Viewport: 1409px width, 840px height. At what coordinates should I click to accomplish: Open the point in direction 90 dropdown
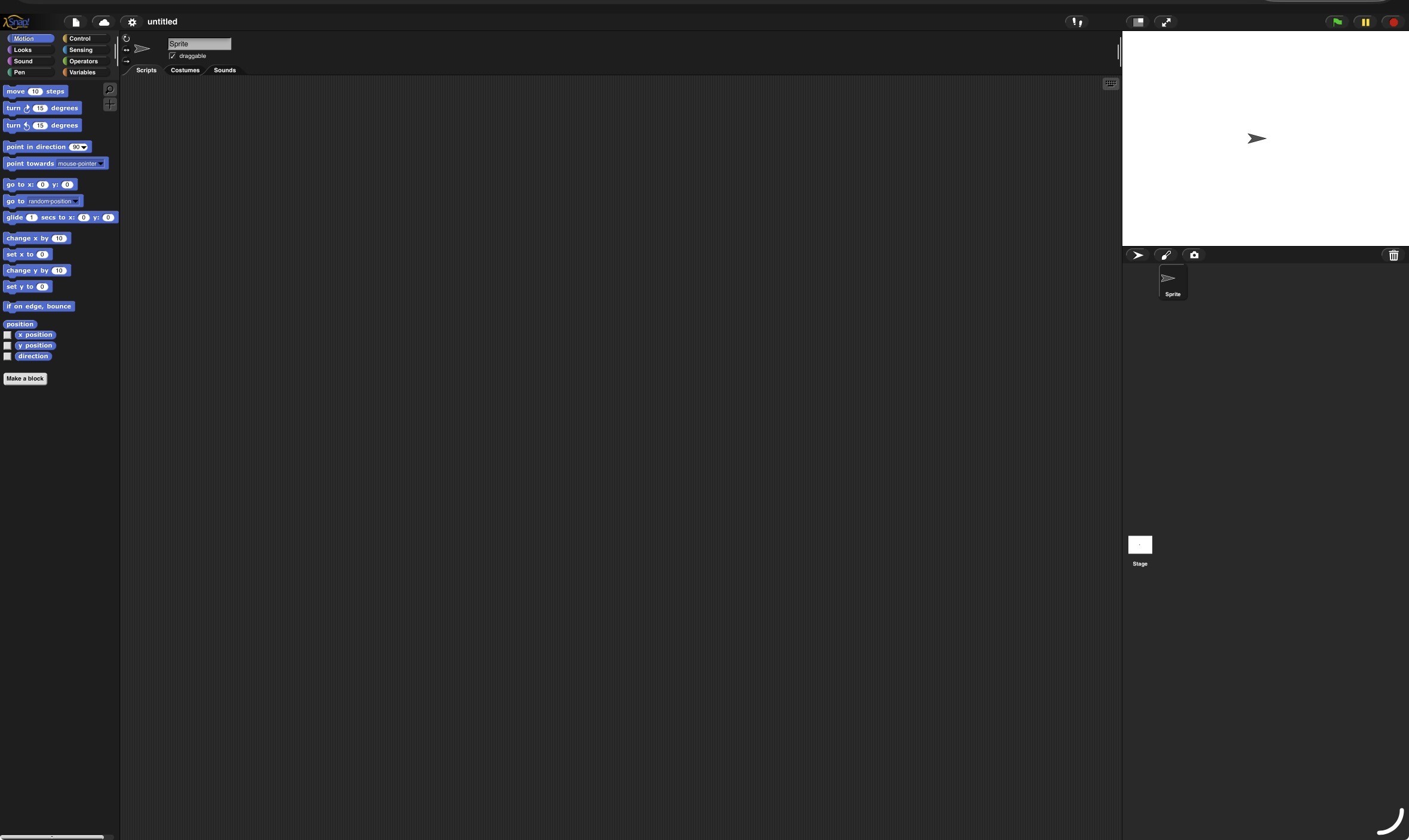click(x=84, y=147)
